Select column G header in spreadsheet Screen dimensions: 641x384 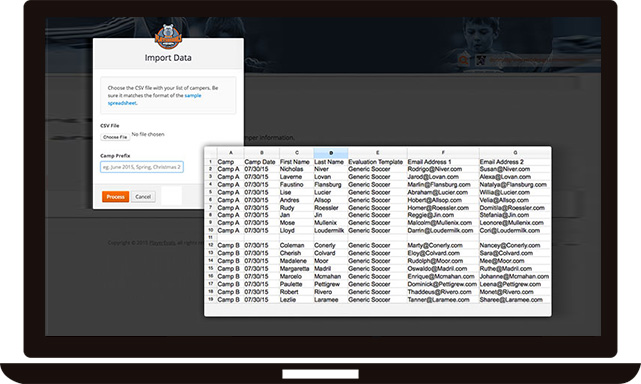515,153
